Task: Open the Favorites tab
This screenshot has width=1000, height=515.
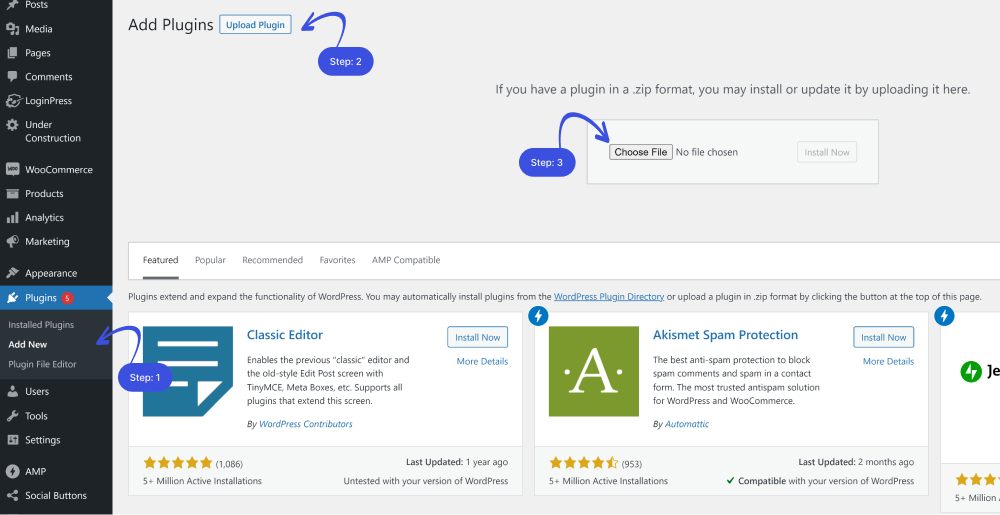Action: click(x=337, y=260)
